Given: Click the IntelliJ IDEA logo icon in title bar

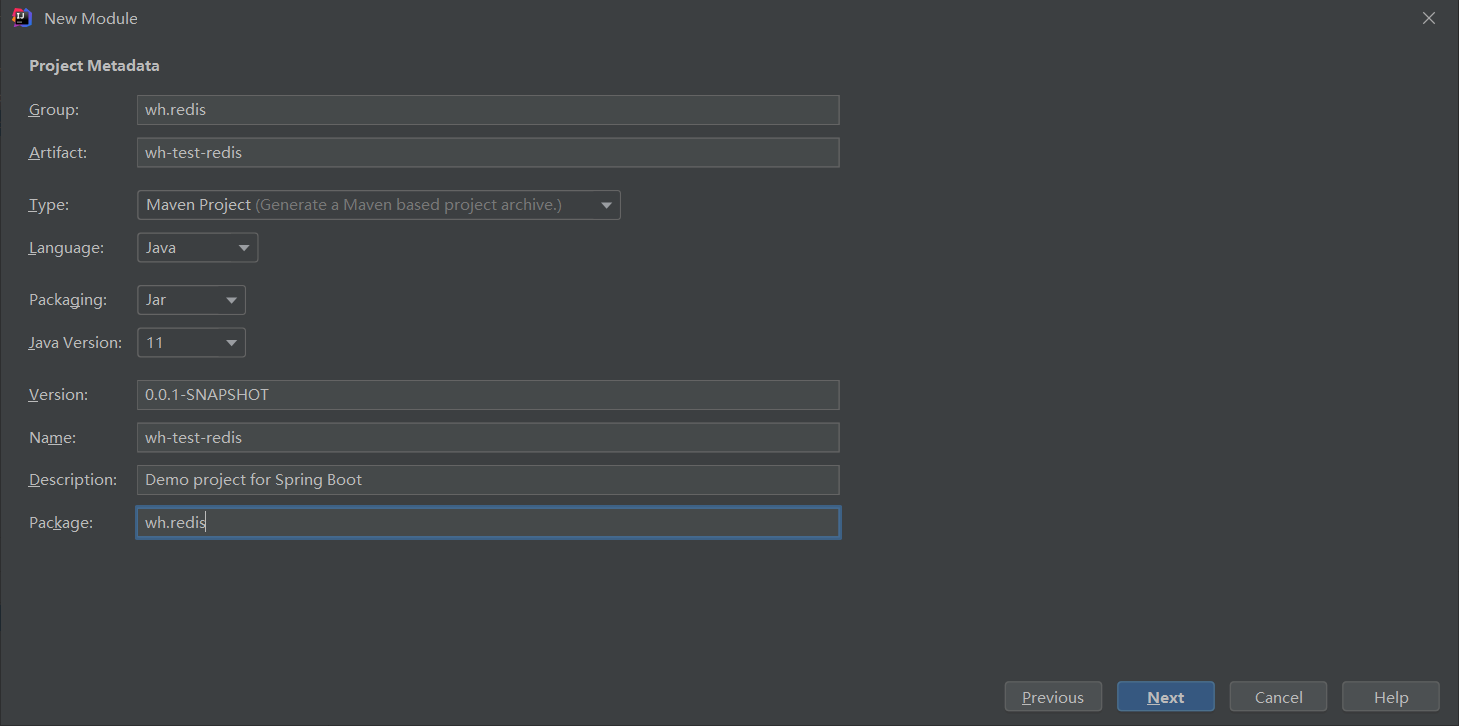Looking at the screenshot, I should 22,18.
